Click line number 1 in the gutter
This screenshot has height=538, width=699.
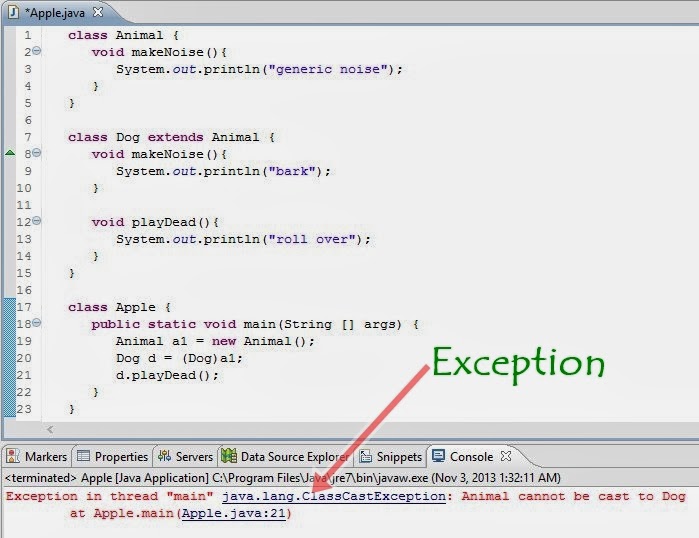pyautogui.click(x=28, y=35)
